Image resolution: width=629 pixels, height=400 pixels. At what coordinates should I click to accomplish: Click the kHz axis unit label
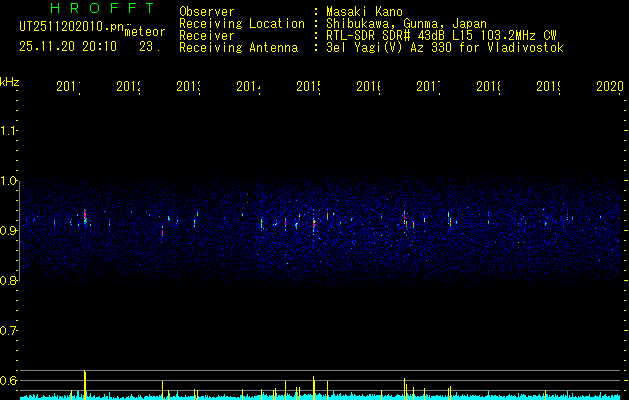(10, 82)
